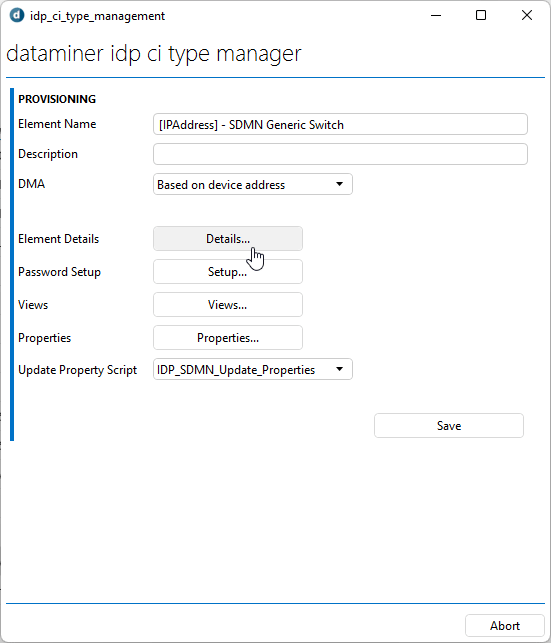
Task: Click the Properties... button
Action: (228, 337)
